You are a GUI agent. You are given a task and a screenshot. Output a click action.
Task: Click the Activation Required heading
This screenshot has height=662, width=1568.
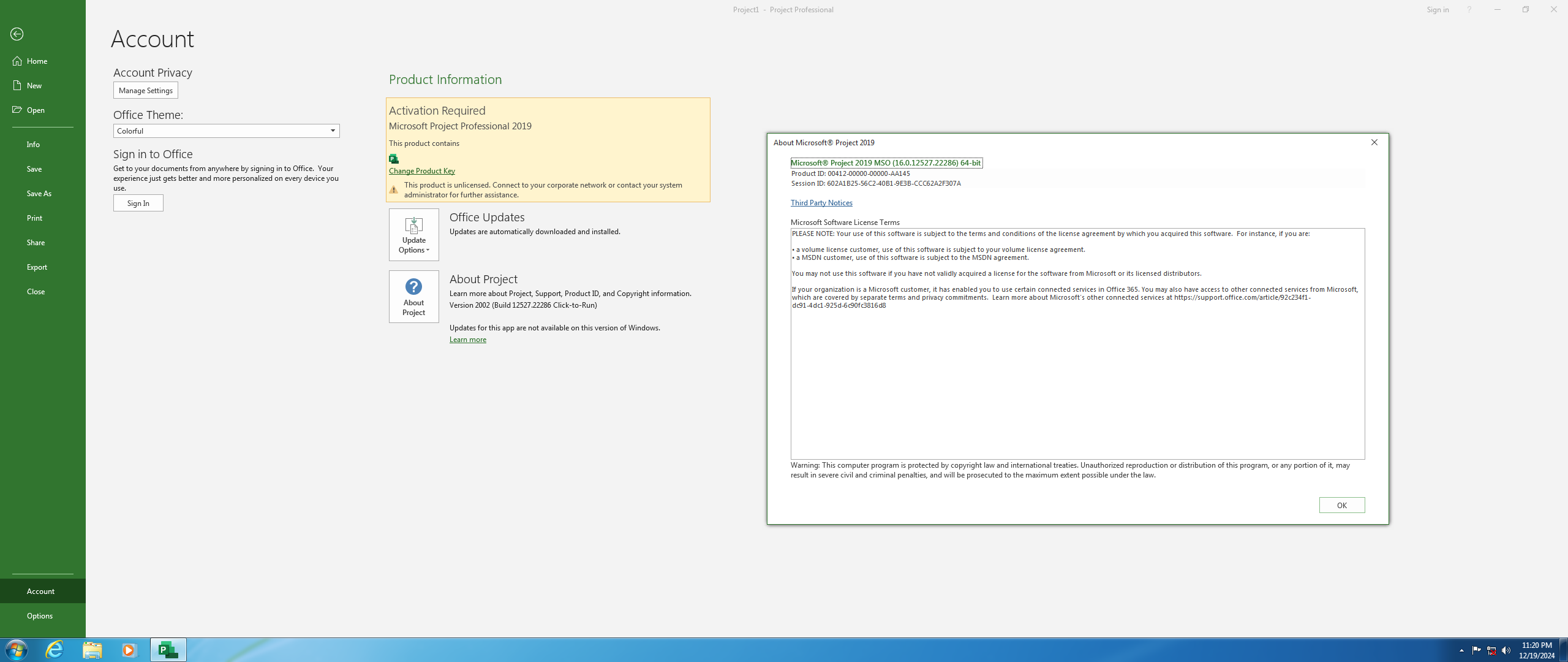point(437,110)
